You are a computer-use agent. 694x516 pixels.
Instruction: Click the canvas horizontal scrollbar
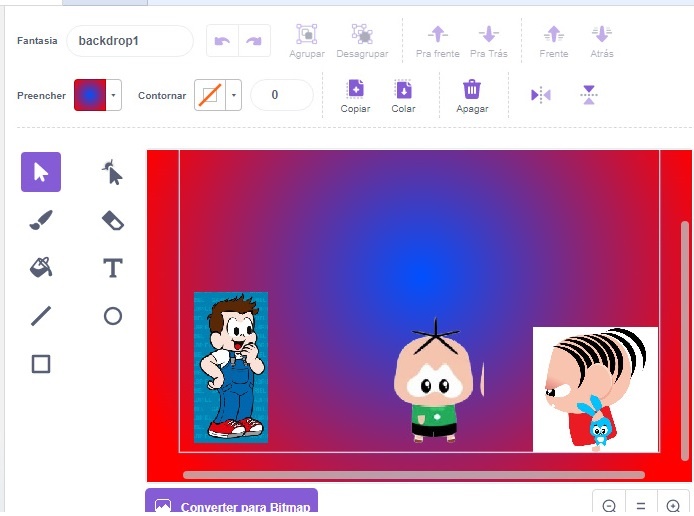point(414,475)
